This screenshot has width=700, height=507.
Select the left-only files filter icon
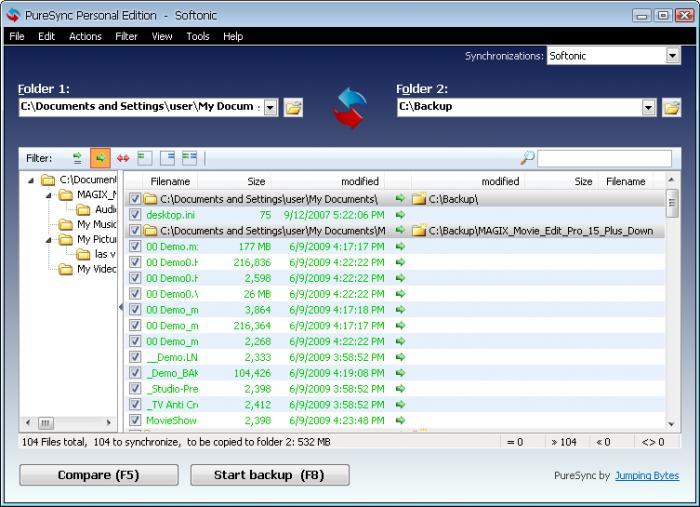click(x=145, y=158)
